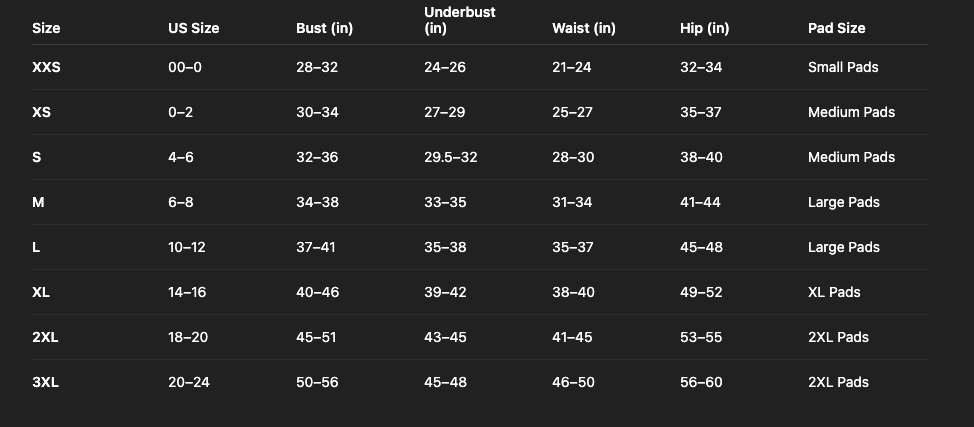Click the 37–41 bust measurement
974x427 pixels.
[316, 247]
